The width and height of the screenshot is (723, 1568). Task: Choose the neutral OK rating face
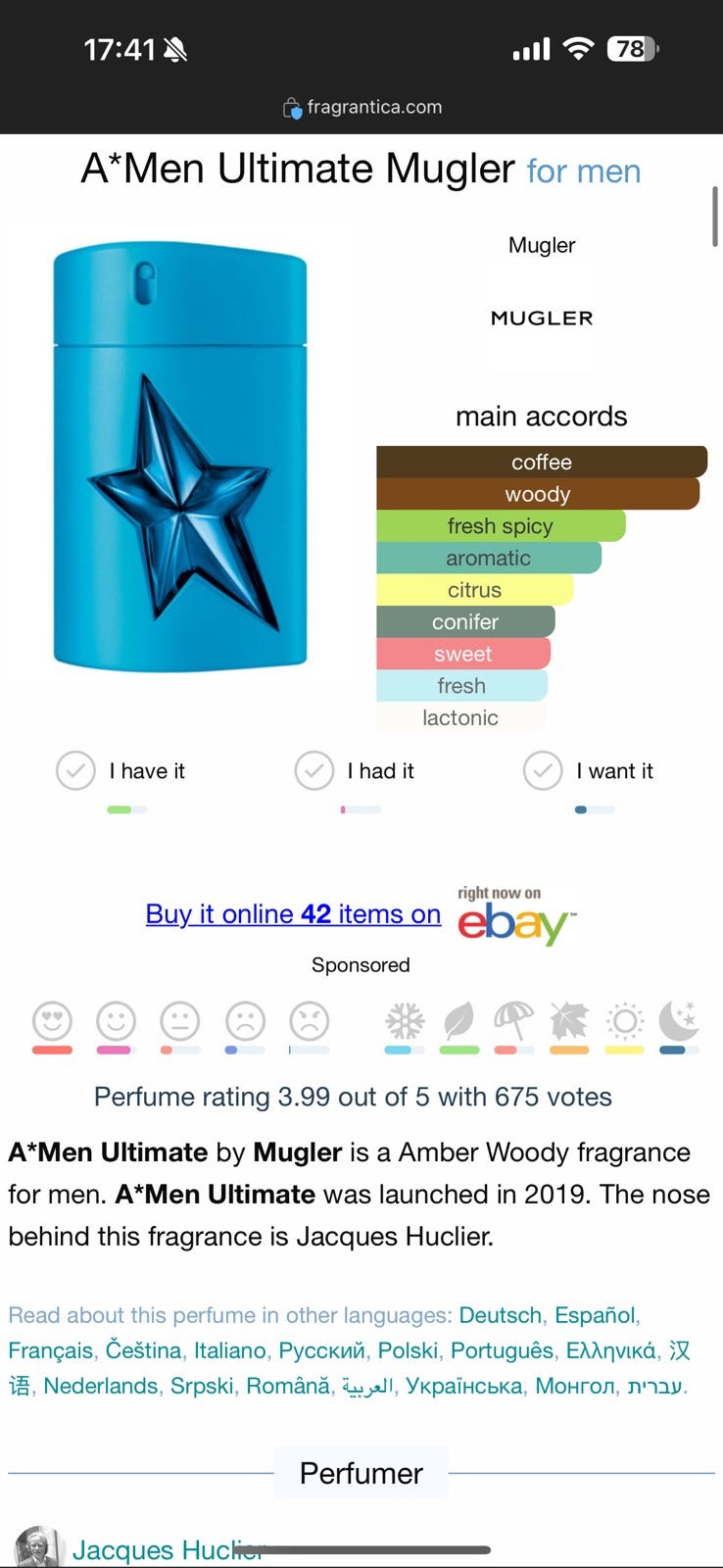(180, 1021)
